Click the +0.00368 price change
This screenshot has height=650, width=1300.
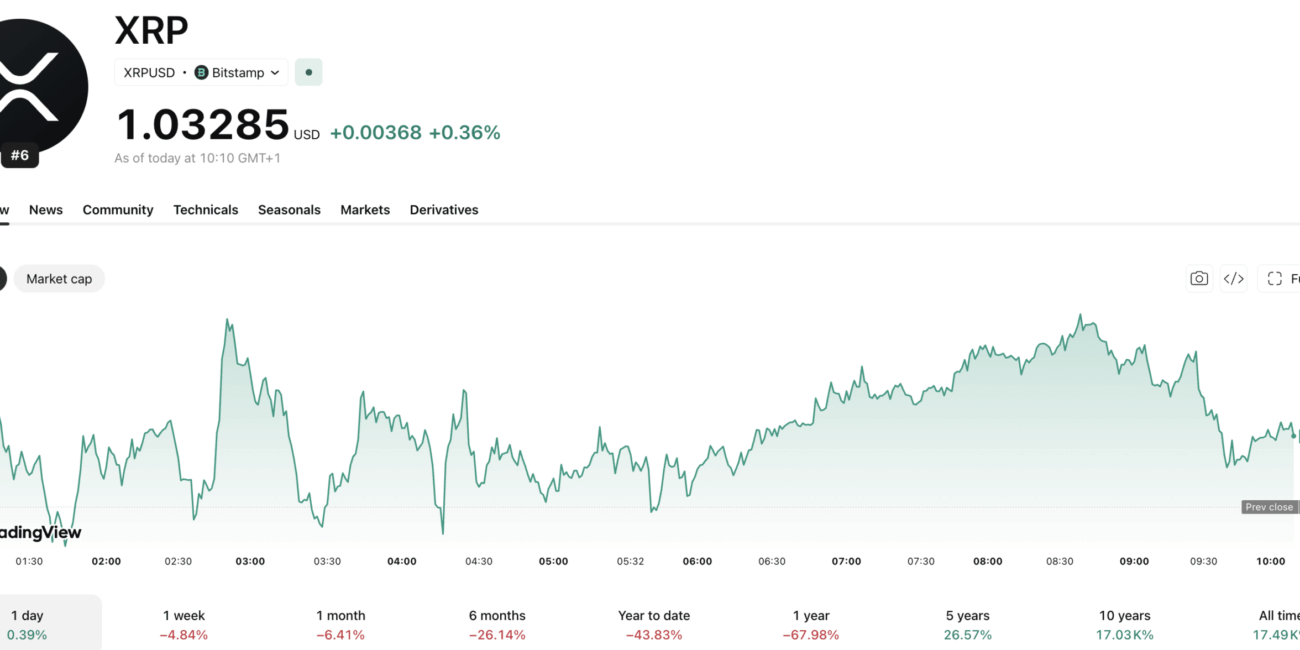coord(376,132)
